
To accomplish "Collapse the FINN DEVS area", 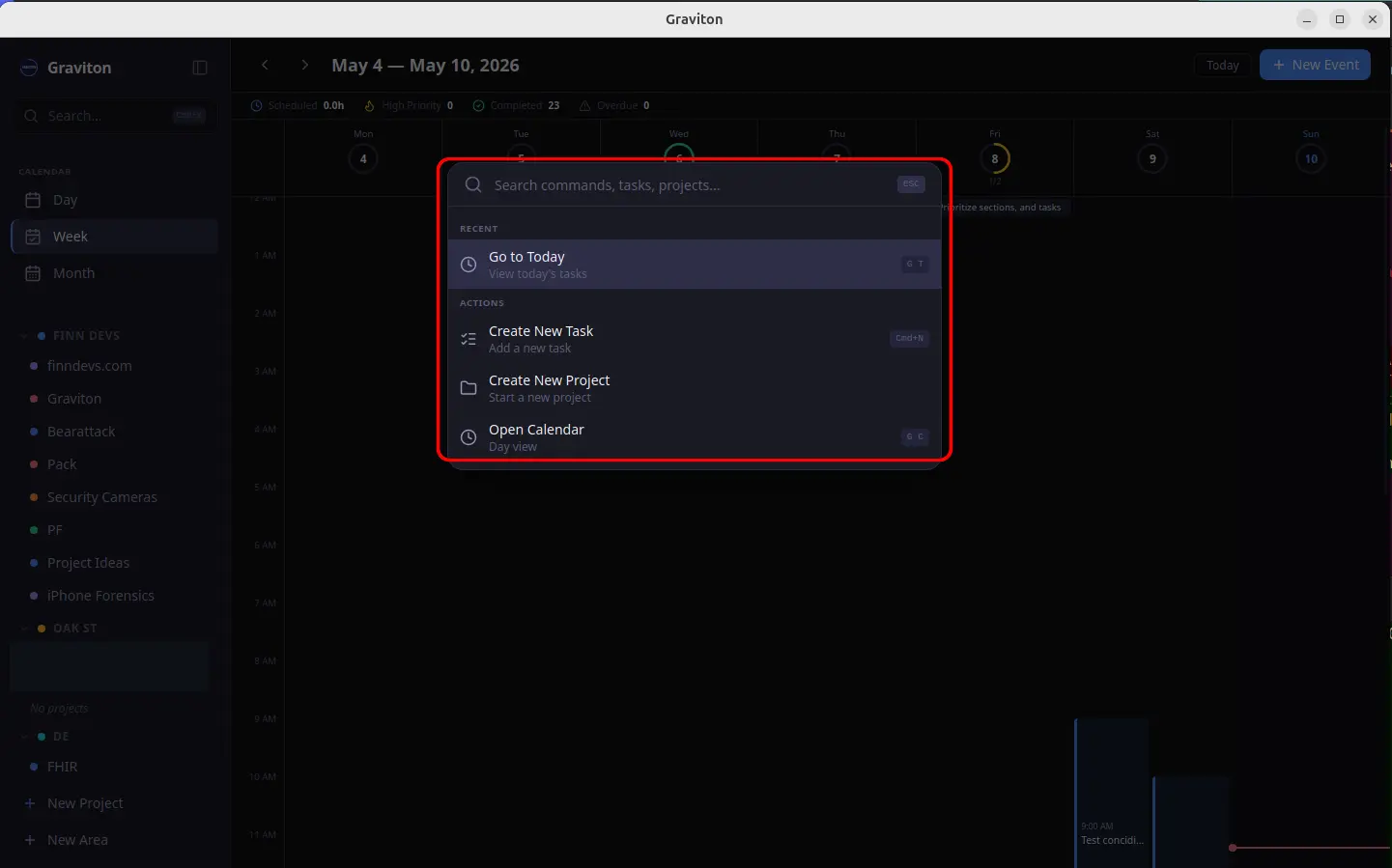I will pos(24,336).
